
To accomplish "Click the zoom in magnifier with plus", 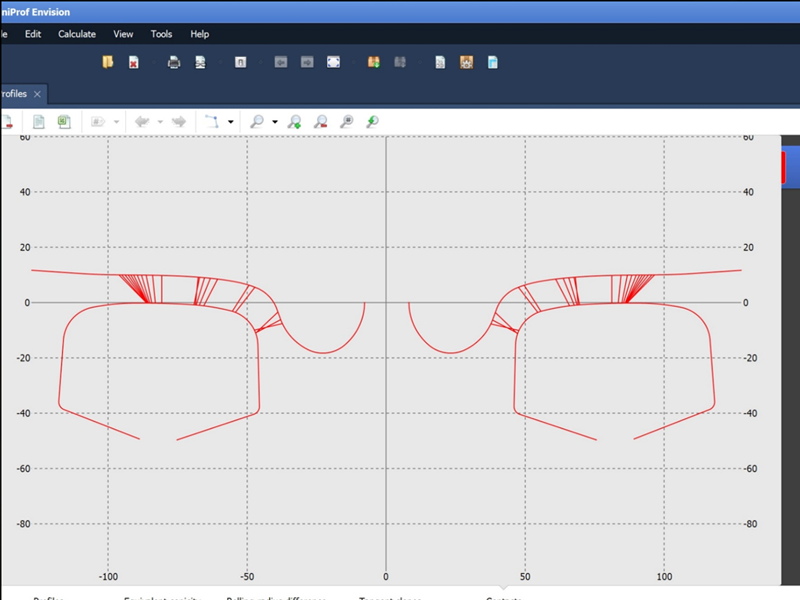I will (294, 121).
